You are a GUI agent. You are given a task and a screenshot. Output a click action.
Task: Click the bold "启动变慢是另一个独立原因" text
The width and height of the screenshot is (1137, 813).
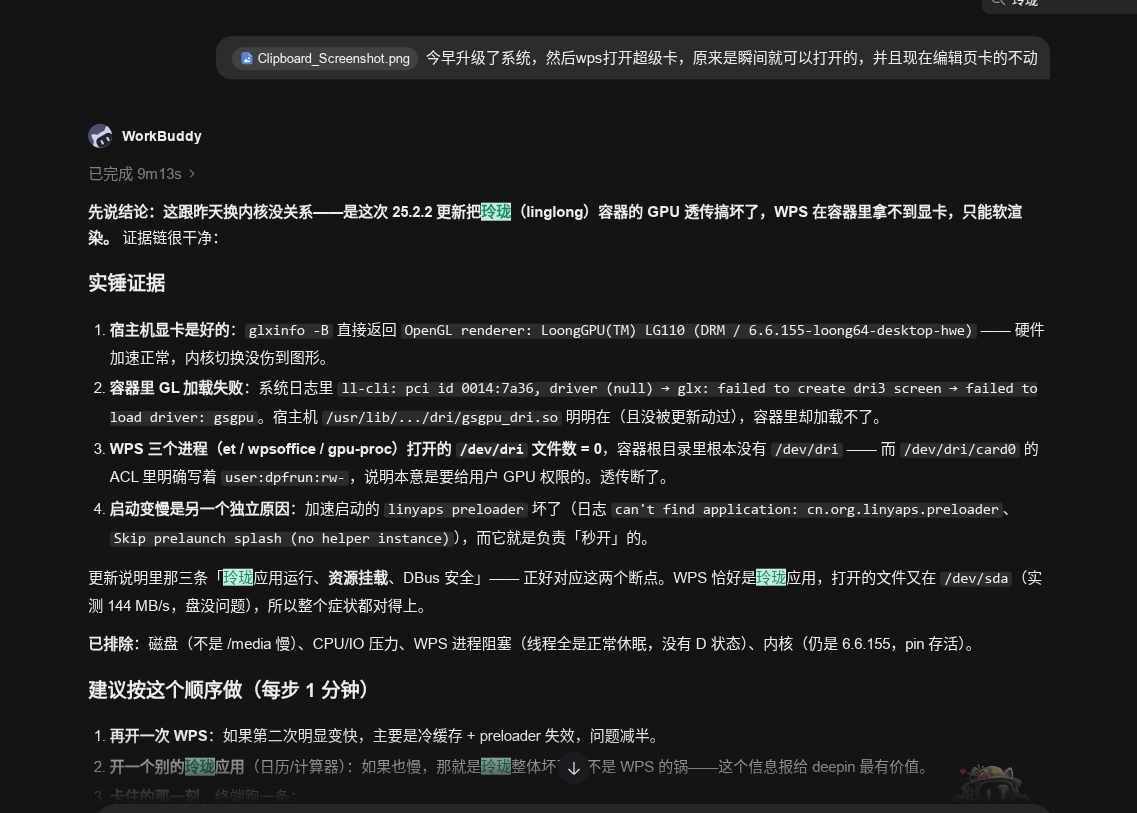point(199,509)
